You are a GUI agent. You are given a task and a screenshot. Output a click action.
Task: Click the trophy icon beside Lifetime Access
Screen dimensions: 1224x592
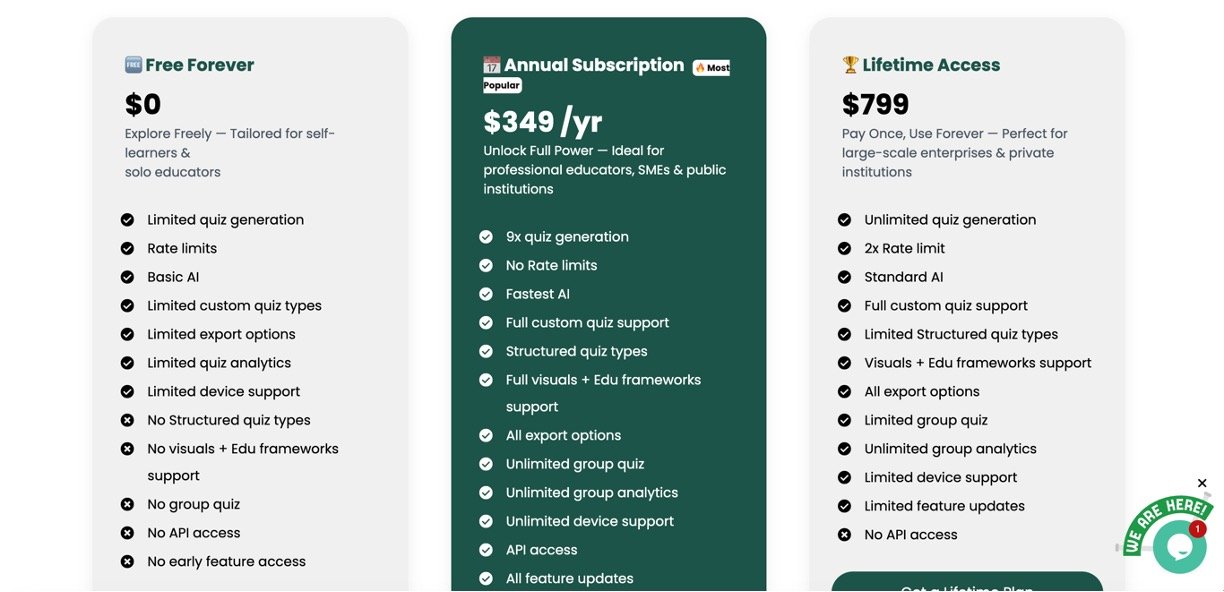[x=850, y=65]
